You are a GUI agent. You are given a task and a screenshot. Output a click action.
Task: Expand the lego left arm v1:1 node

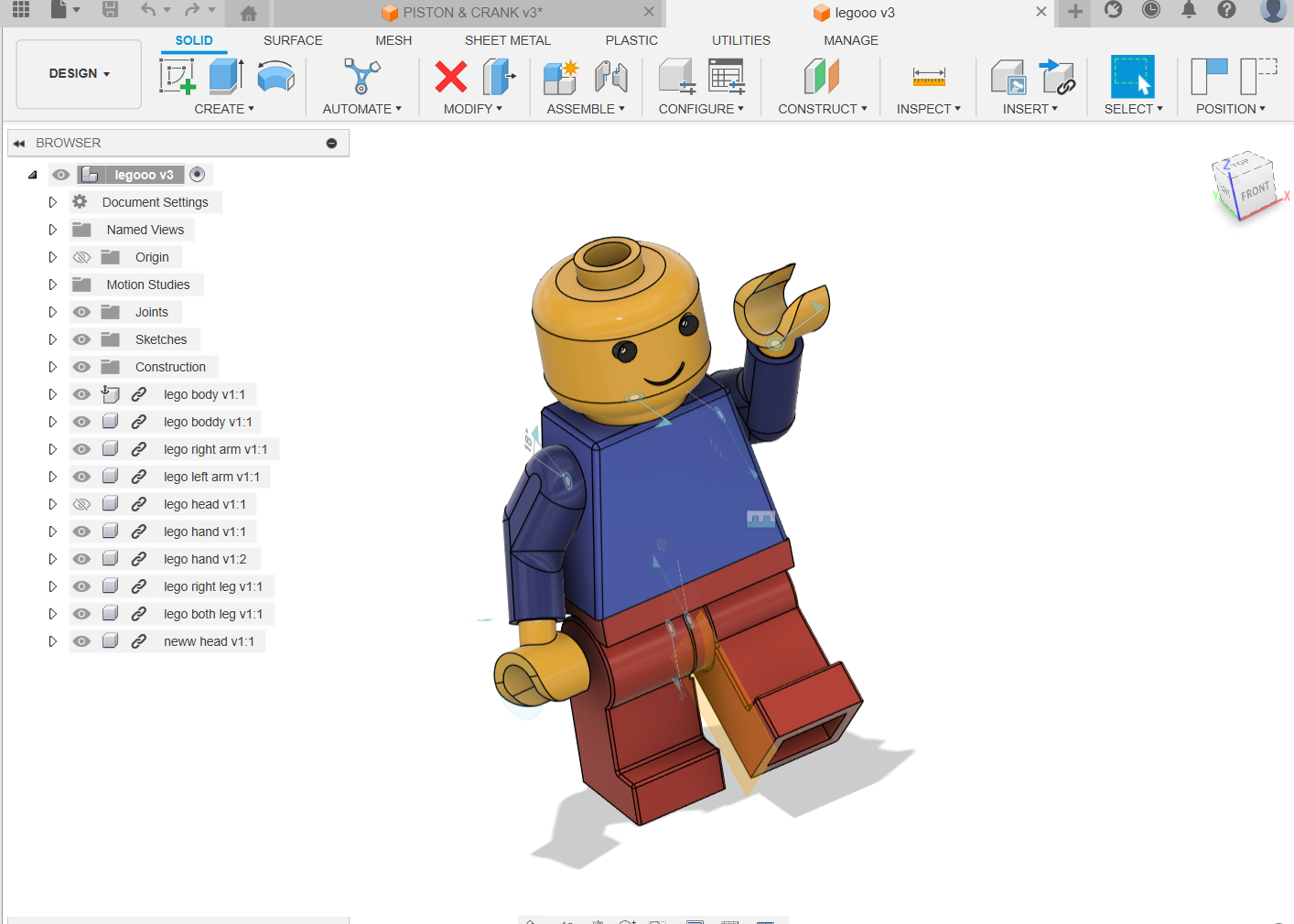pyautogui.click(x=52, y=477)
